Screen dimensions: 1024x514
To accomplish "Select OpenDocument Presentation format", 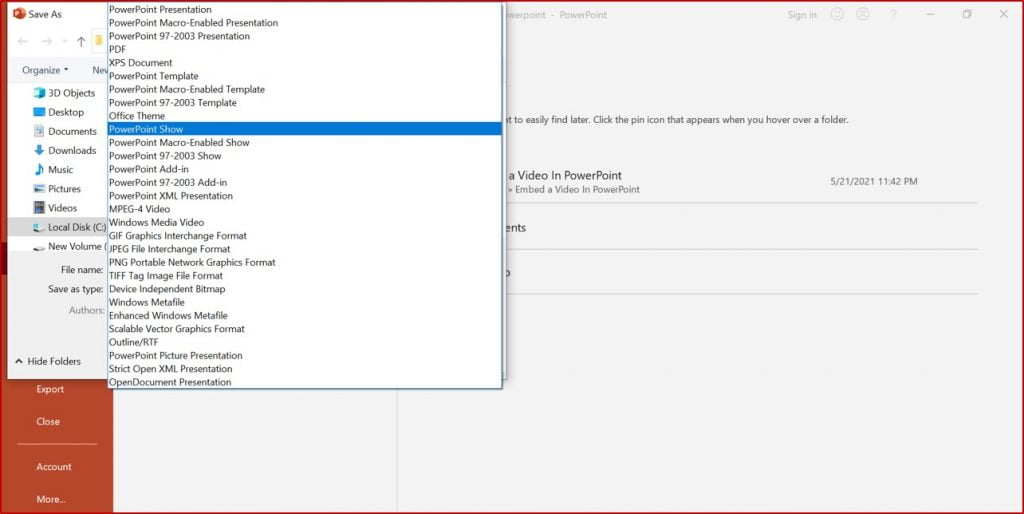I will coord(304,382).
